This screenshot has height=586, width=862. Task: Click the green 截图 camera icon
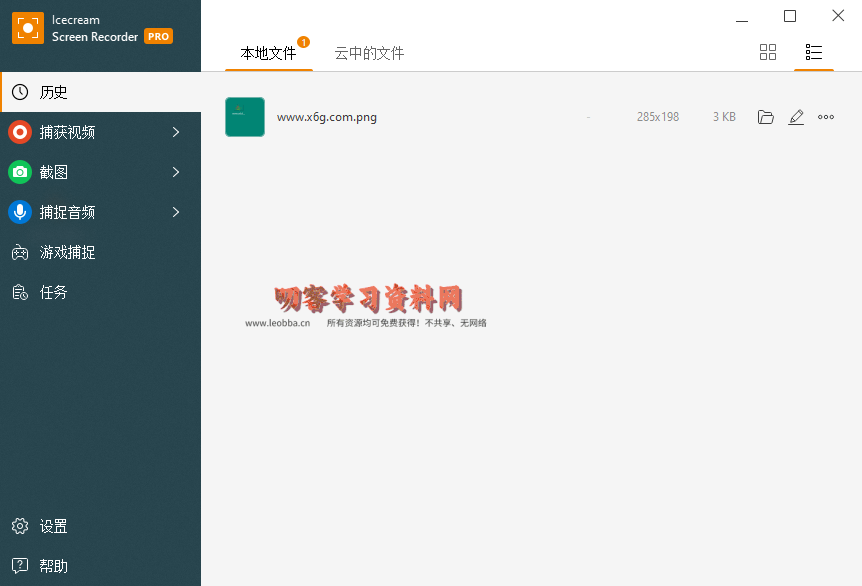(x=20, y=172)
